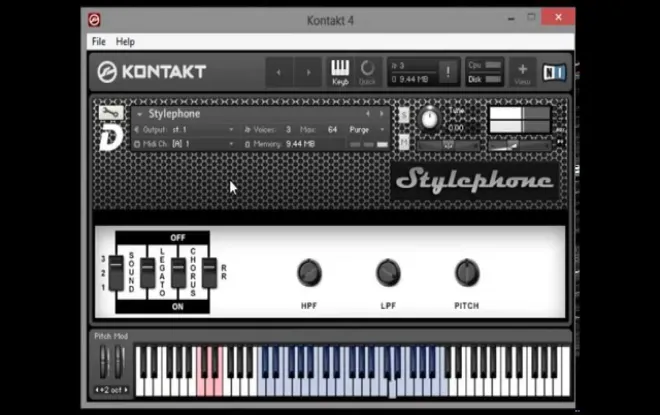Image resolution: width=660 pixels, height=415 pixels.
Task: Select previous instrument preset arrow
Action: coord(368,114)
